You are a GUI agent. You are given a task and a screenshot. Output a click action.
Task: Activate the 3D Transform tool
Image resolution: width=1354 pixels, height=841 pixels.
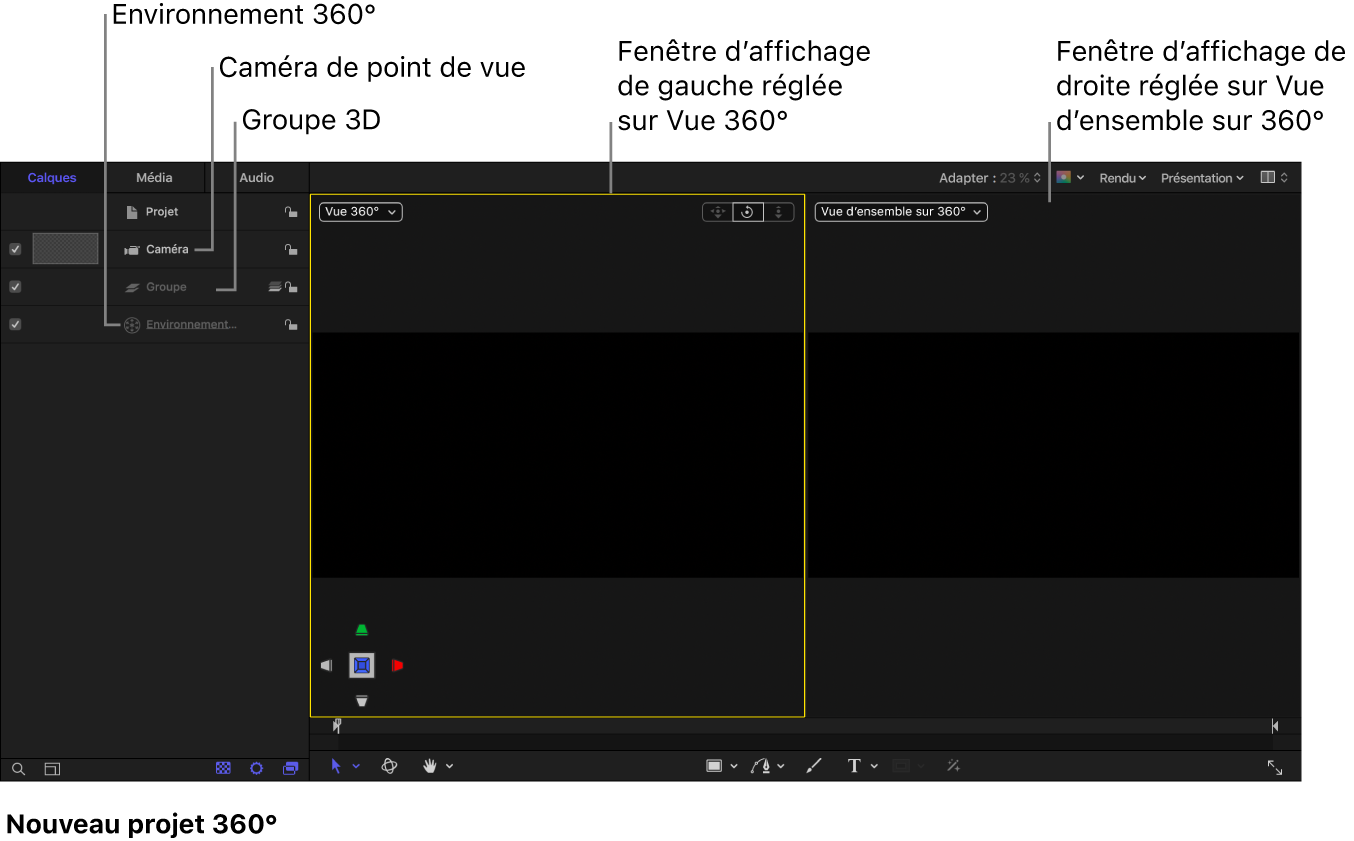tap(390, 766)
